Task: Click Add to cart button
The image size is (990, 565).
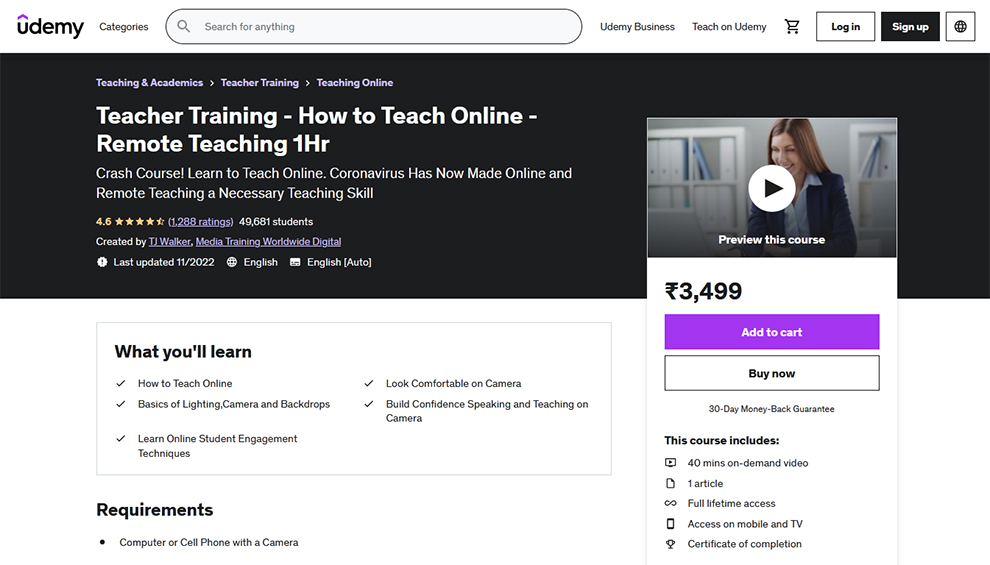Action: [772, 332]
